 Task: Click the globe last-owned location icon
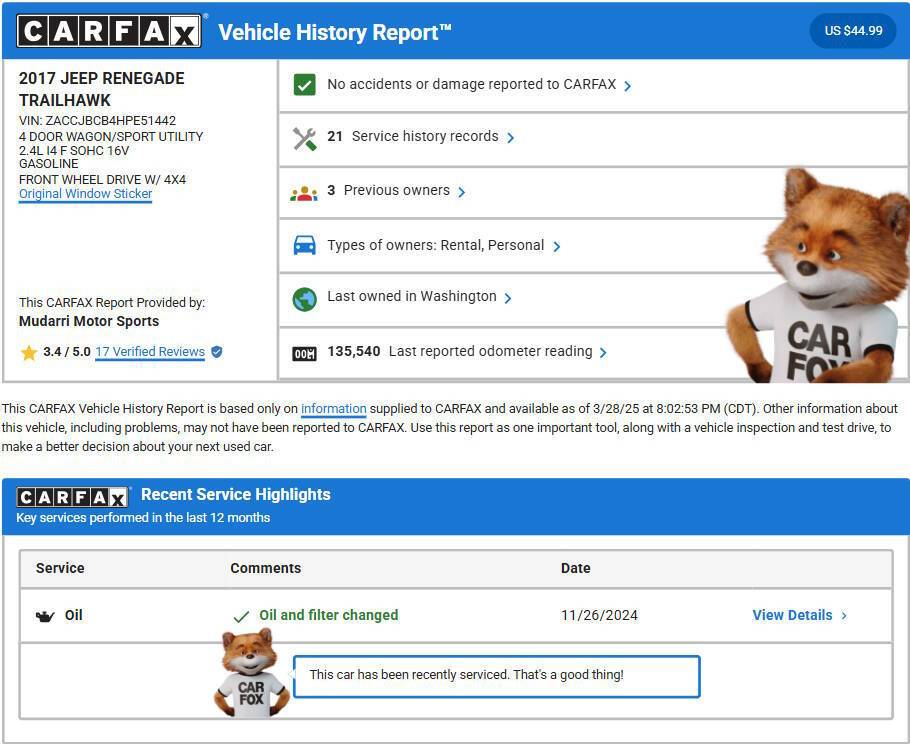point(304,299)
